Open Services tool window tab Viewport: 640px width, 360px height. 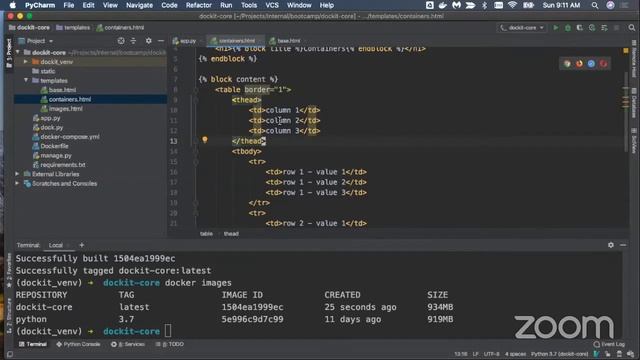click(128, 344)
